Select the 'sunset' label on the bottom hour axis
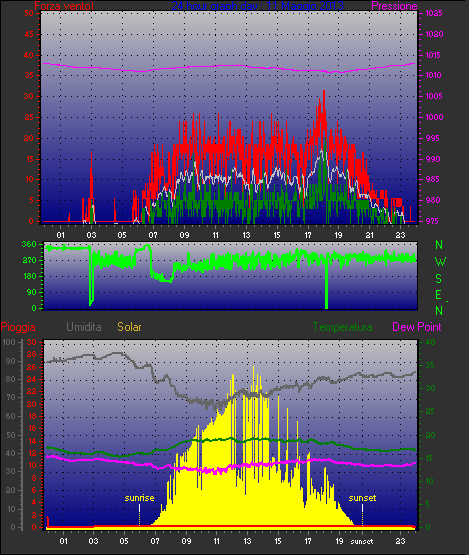Screen dimensions: 469x555 tap(362, 542)
